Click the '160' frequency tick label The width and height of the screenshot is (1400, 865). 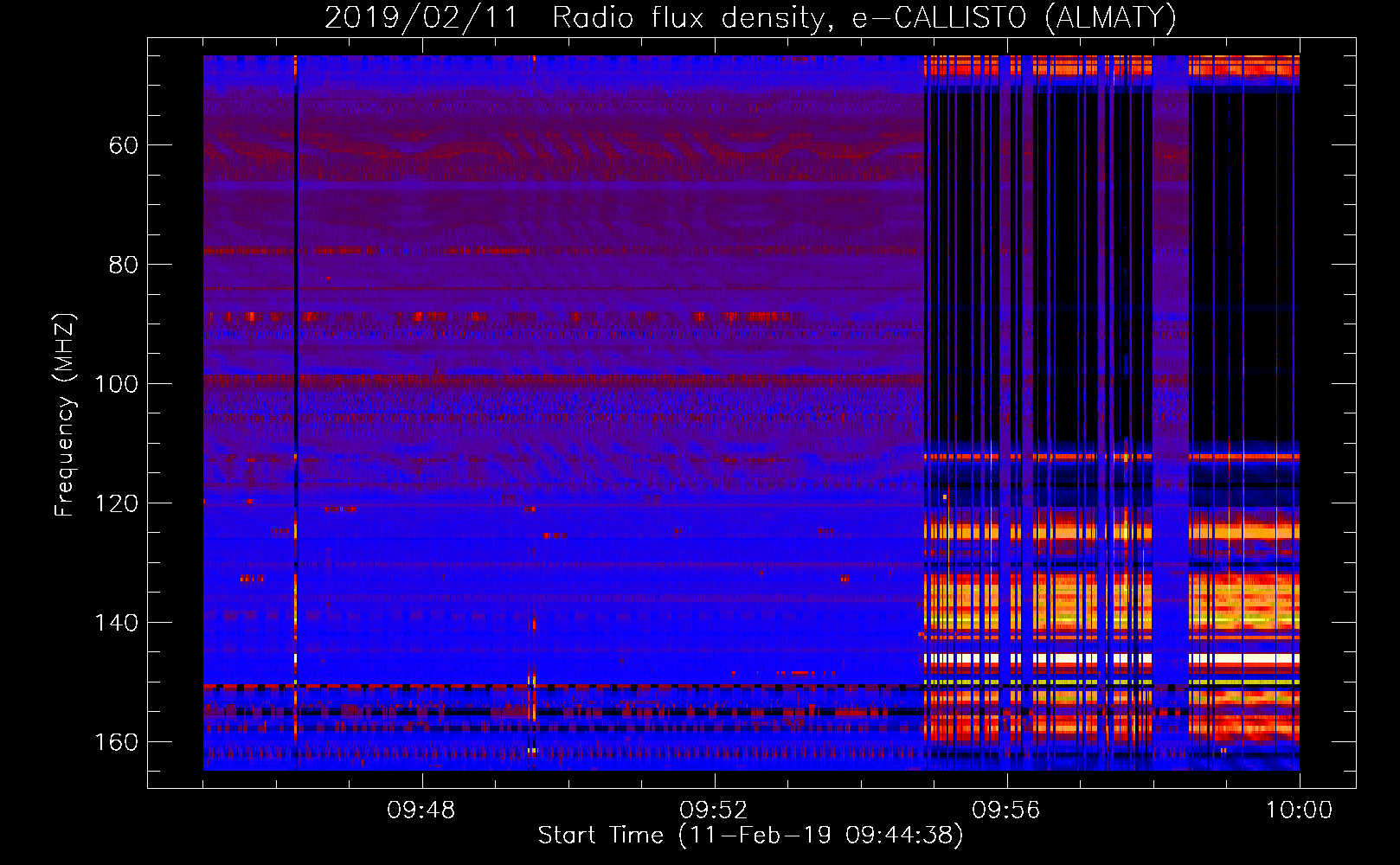[116, 742]
